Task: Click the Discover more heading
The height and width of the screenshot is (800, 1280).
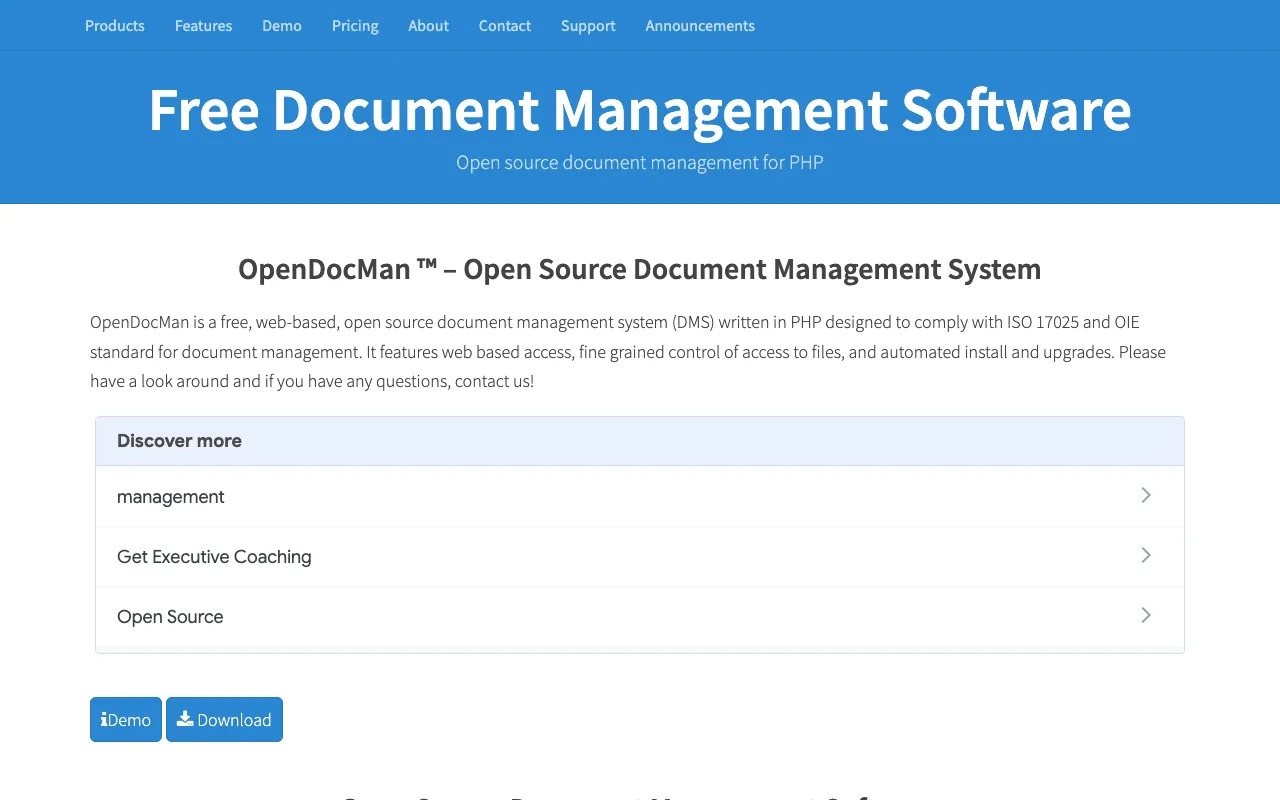Action: click(179, 441)
